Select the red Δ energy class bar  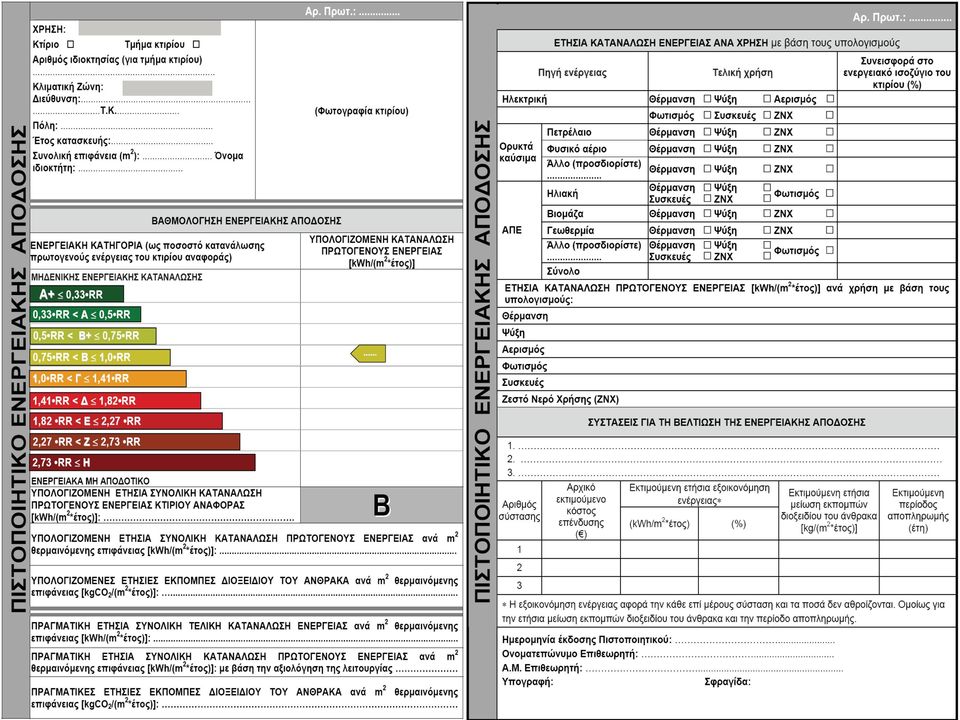tap(116, 400)
